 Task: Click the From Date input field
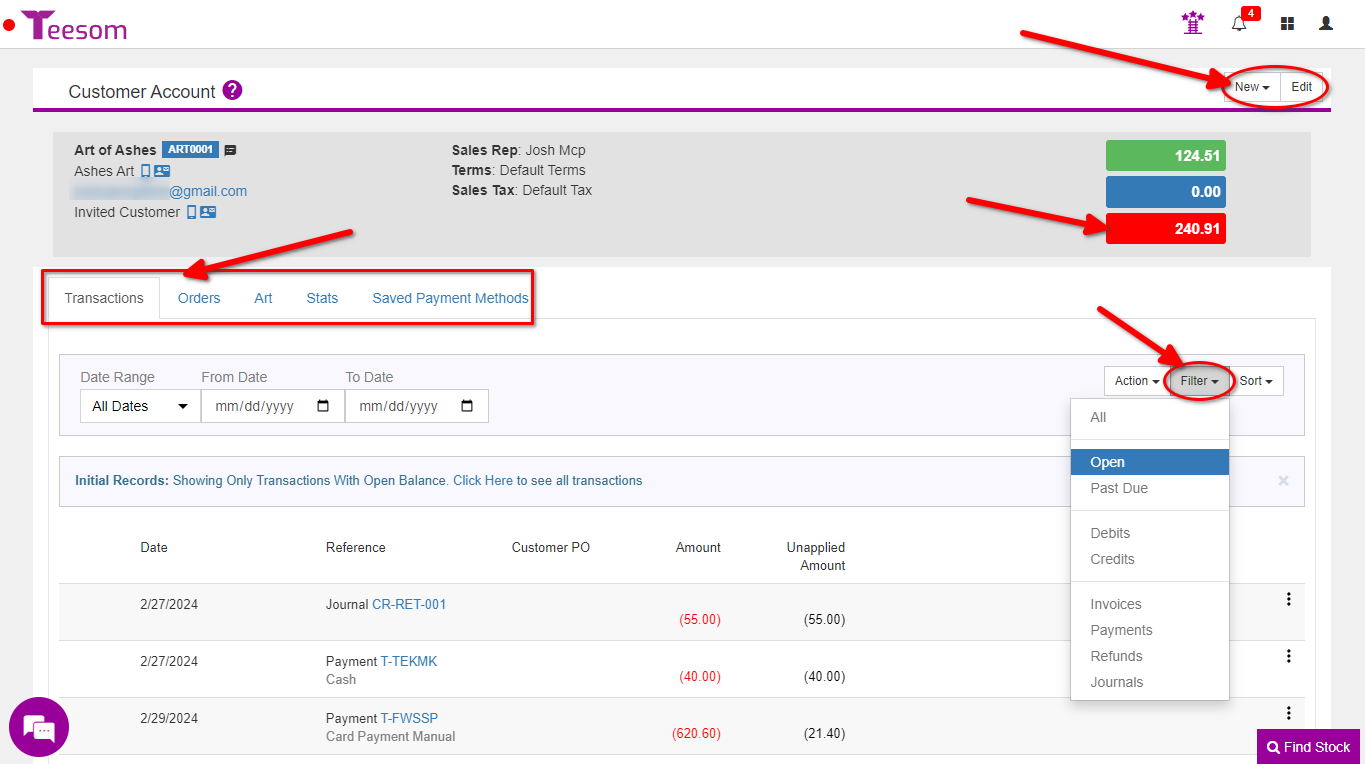[260, 406]
